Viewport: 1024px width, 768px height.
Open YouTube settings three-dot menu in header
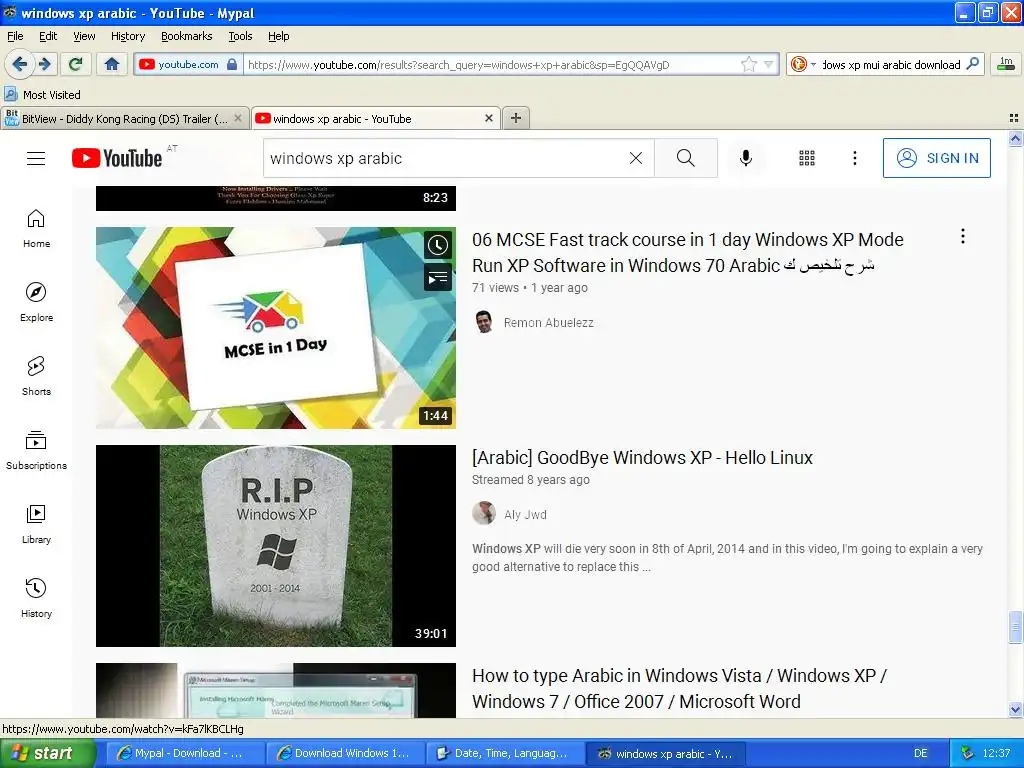[854, 158]
